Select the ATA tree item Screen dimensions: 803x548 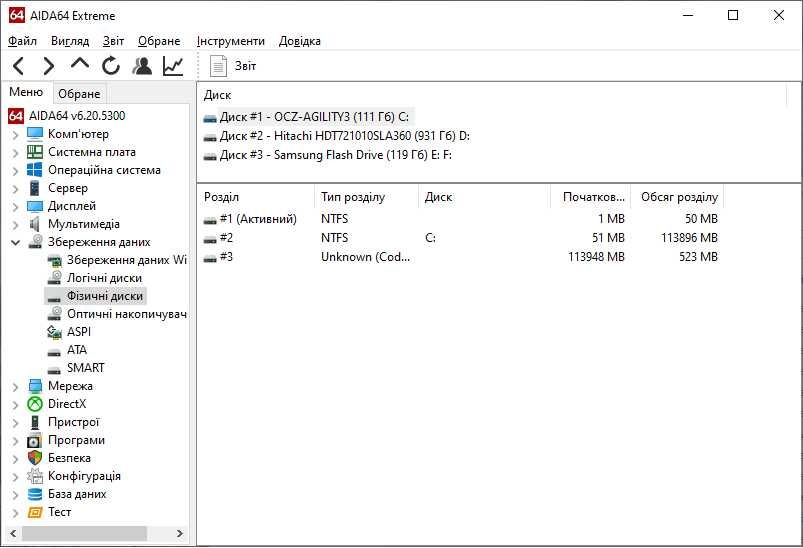(77, 350)
